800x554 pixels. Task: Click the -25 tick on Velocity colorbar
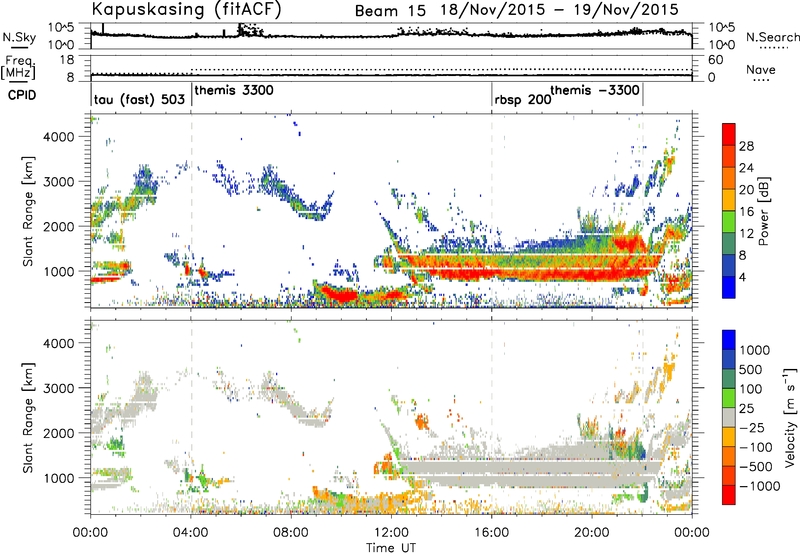752,428
